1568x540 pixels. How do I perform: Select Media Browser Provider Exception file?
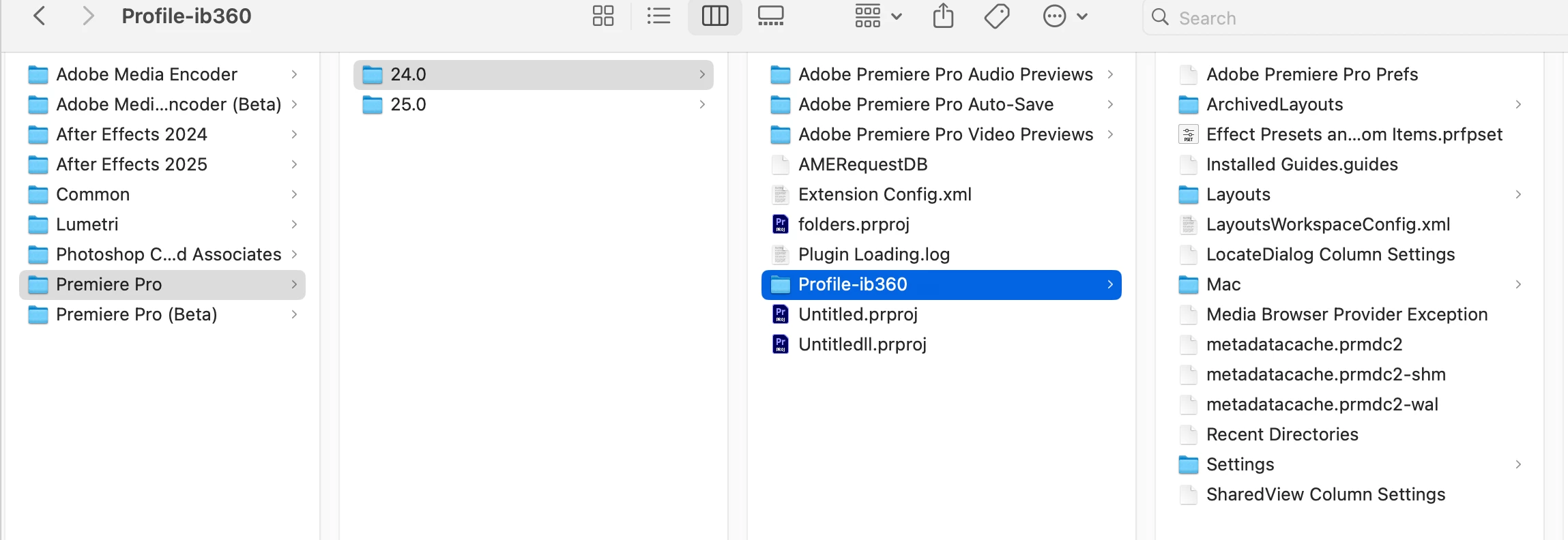click(x=1350, y=314)
